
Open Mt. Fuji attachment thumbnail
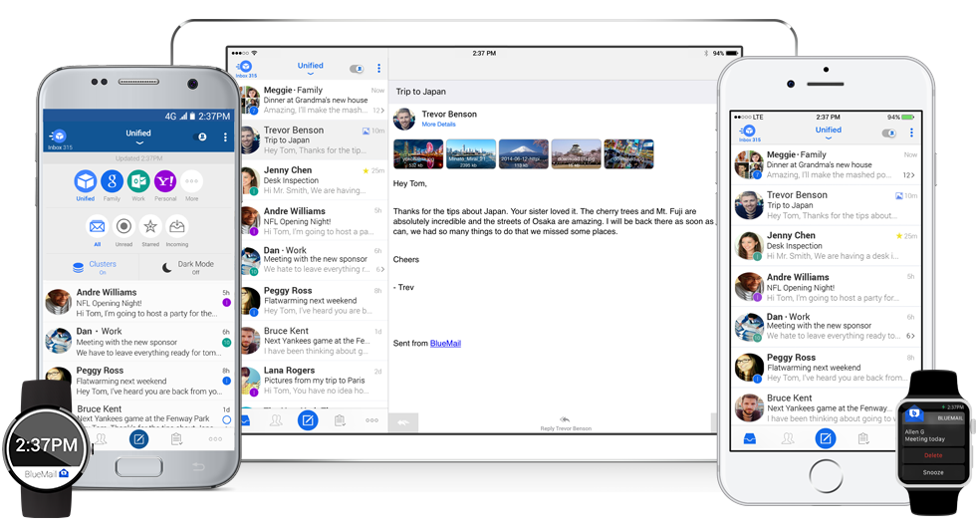point(523,154)
